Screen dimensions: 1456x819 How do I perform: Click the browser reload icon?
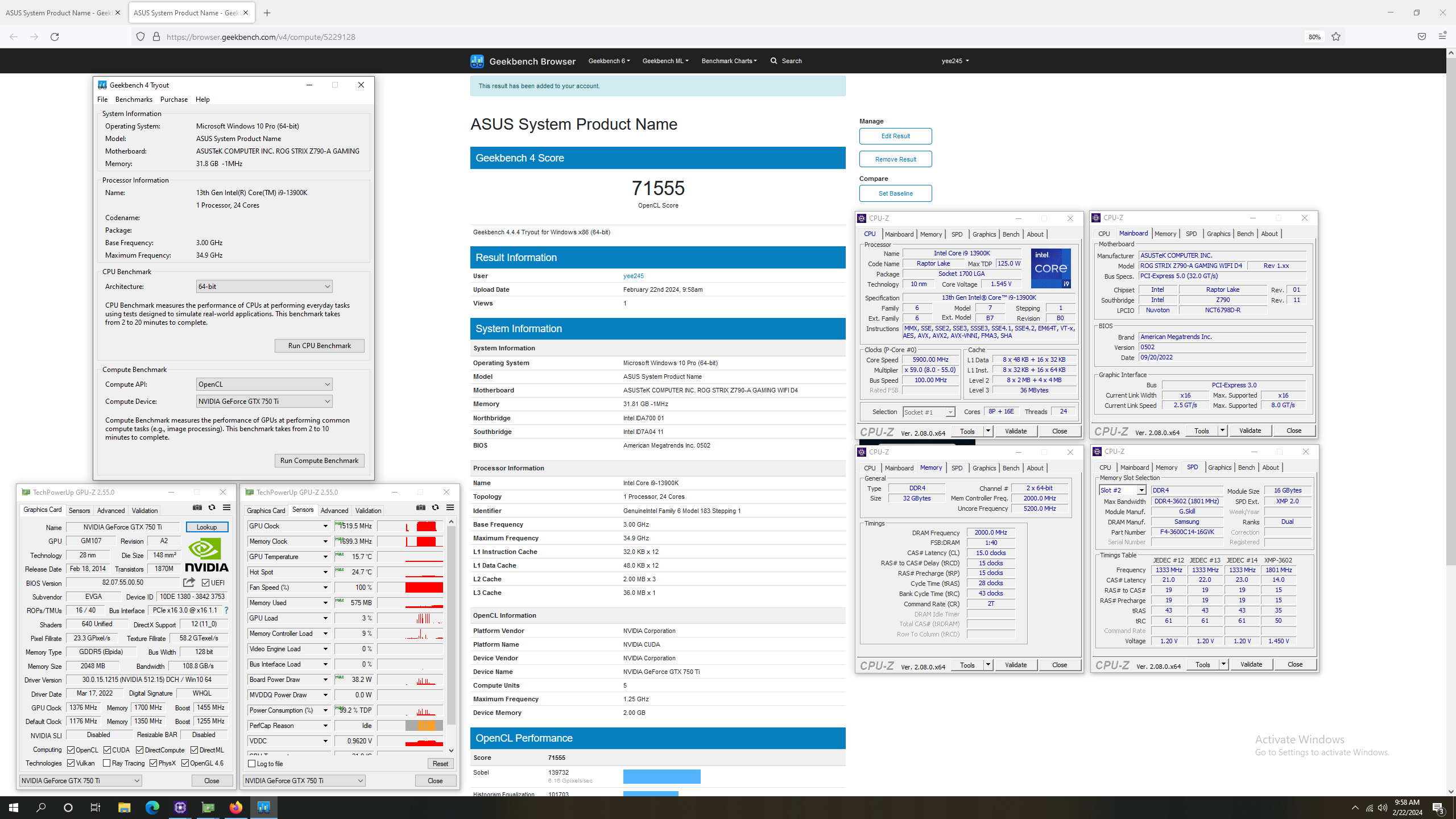55,37
